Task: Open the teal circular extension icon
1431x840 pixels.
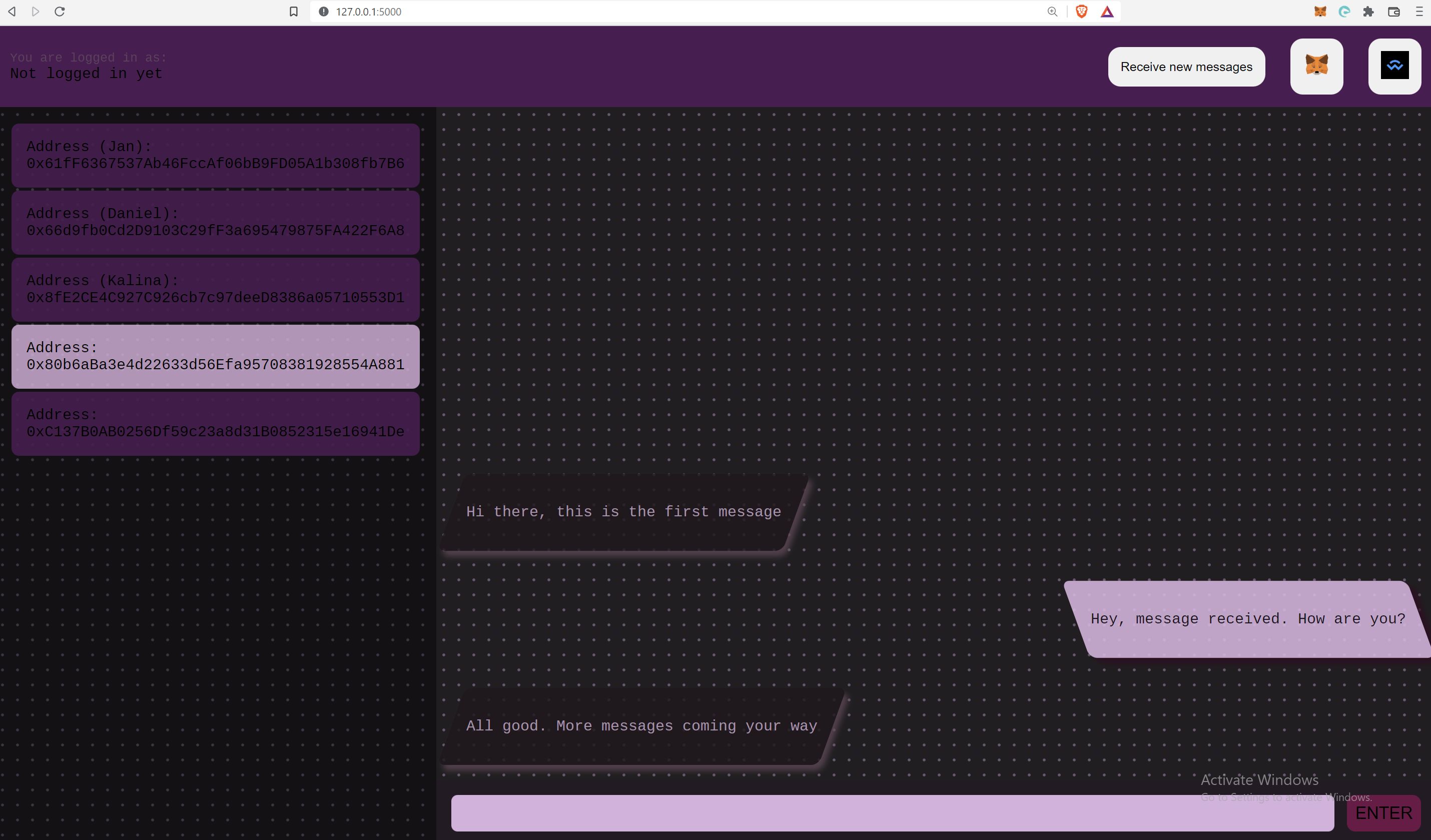Action: (1343, 12)
